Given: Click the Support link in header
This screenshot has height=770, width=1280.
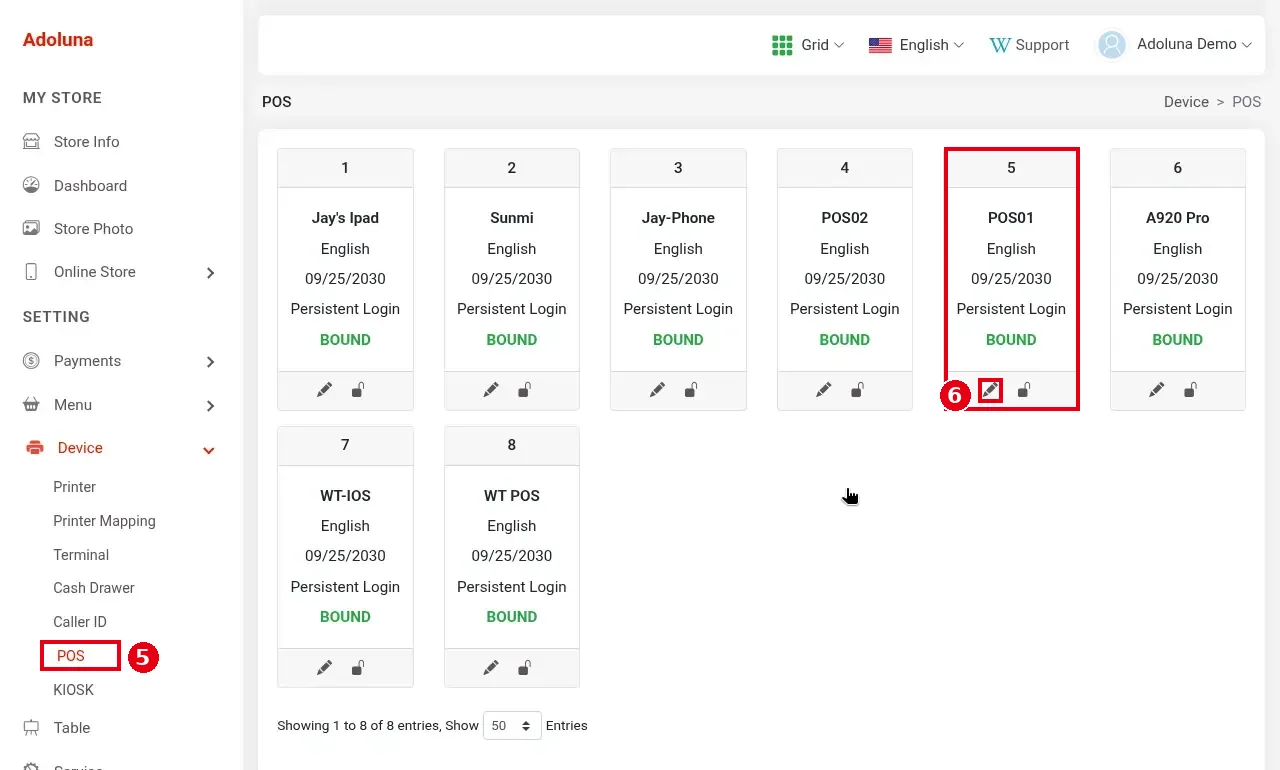Looking at the screenshot, I should click(x=1029, y=45).
